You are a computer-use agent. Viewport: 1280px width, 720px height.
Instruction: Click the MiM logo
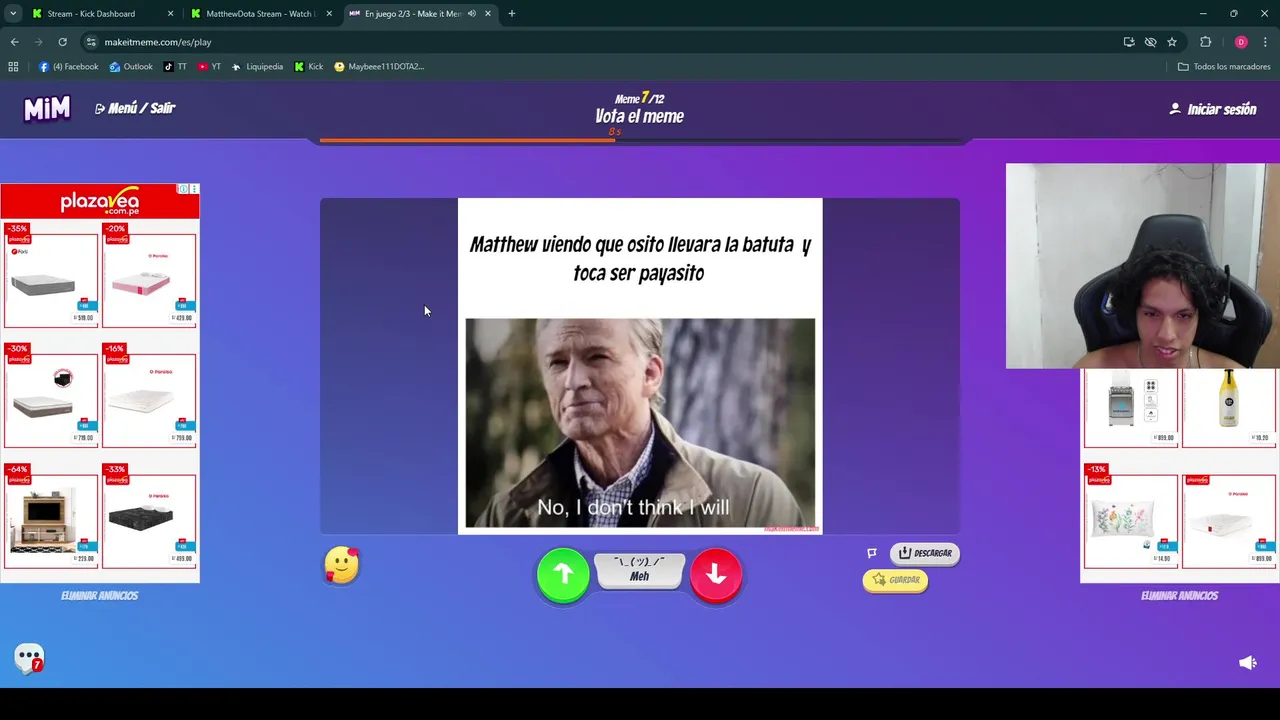[x=47, y=108]
